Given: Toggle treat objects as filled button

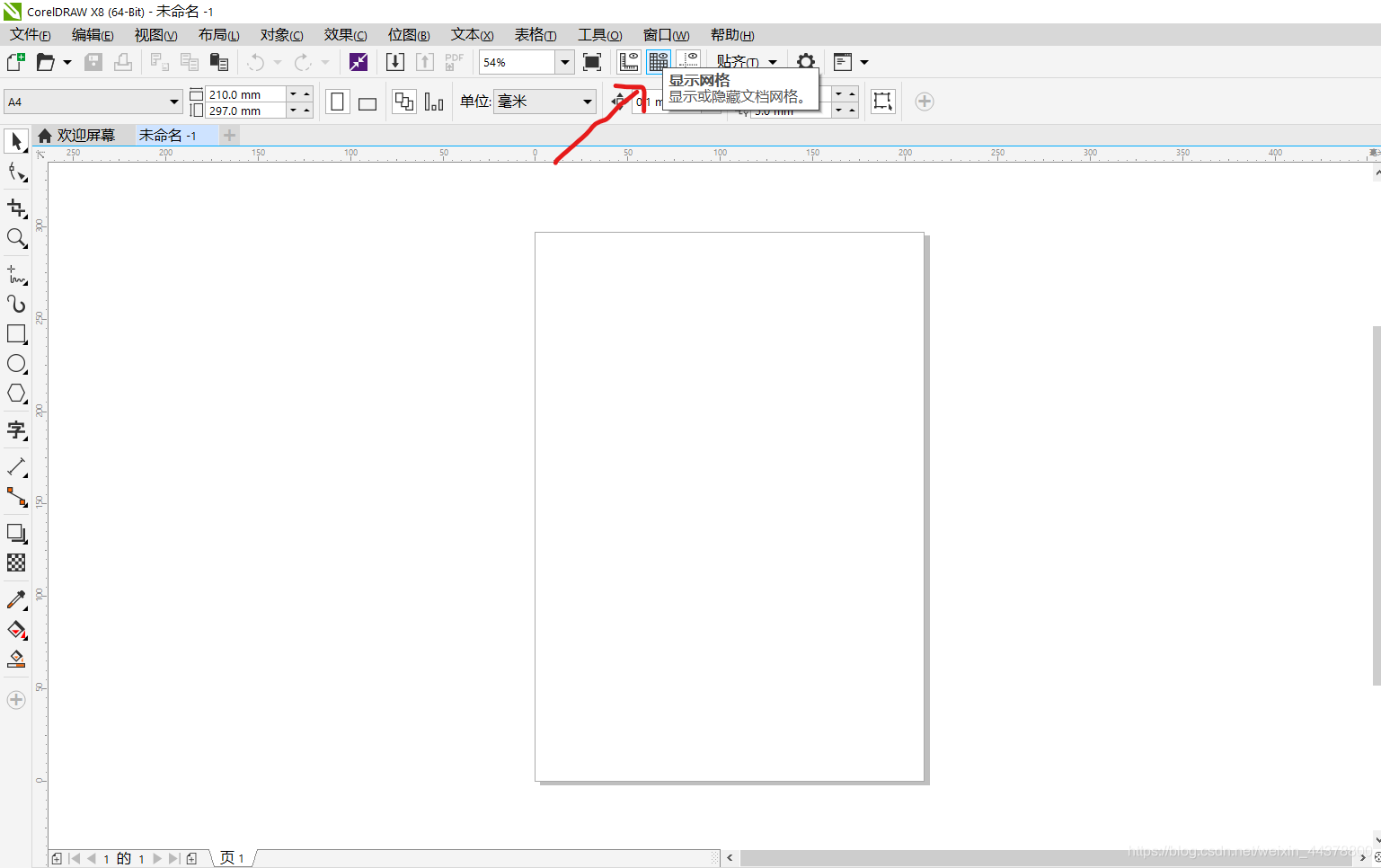Looking at the screenshot, I should click(x=883, y=102).
